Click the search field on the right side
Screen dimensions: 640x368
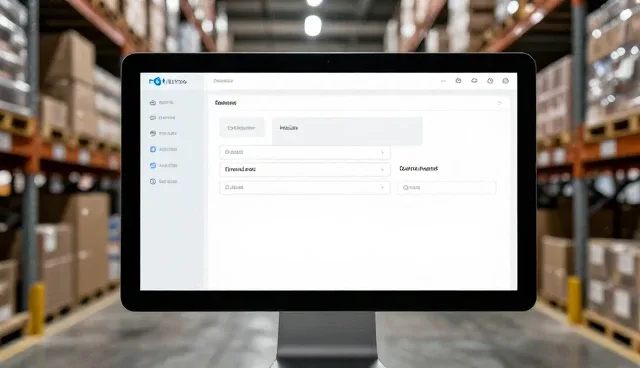pyautogui.click(x=447, y=188)
